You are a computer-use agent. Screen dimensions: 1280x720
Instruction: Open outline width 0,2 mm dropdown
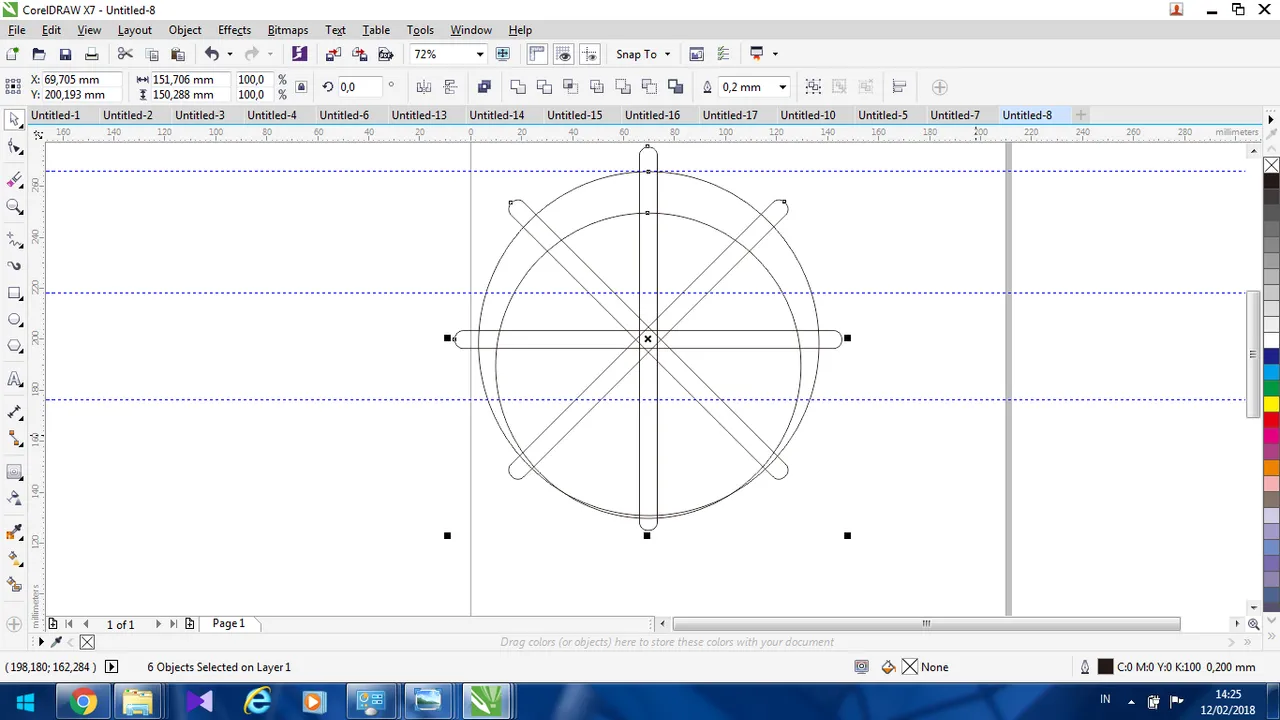(x=782, y=87)
